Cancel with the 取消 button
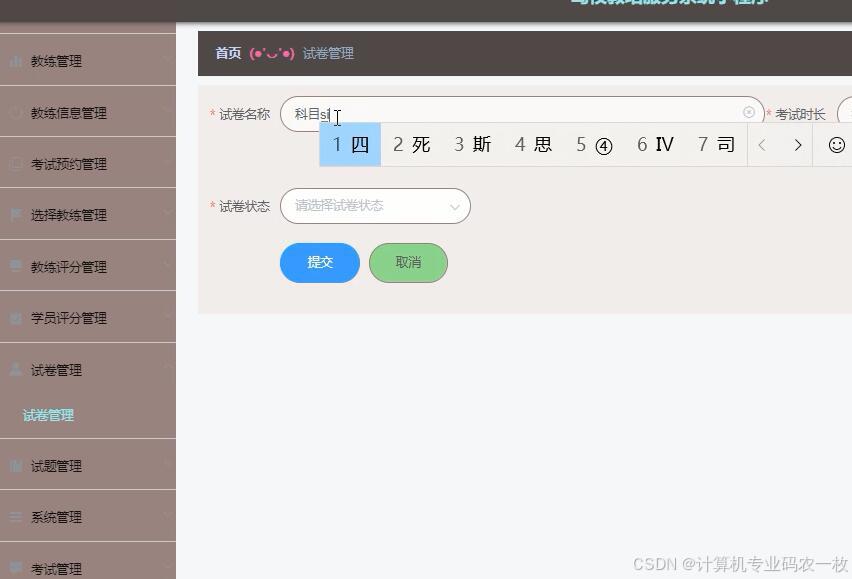This screenshot has width=852, height=579. tap(408, 263)
